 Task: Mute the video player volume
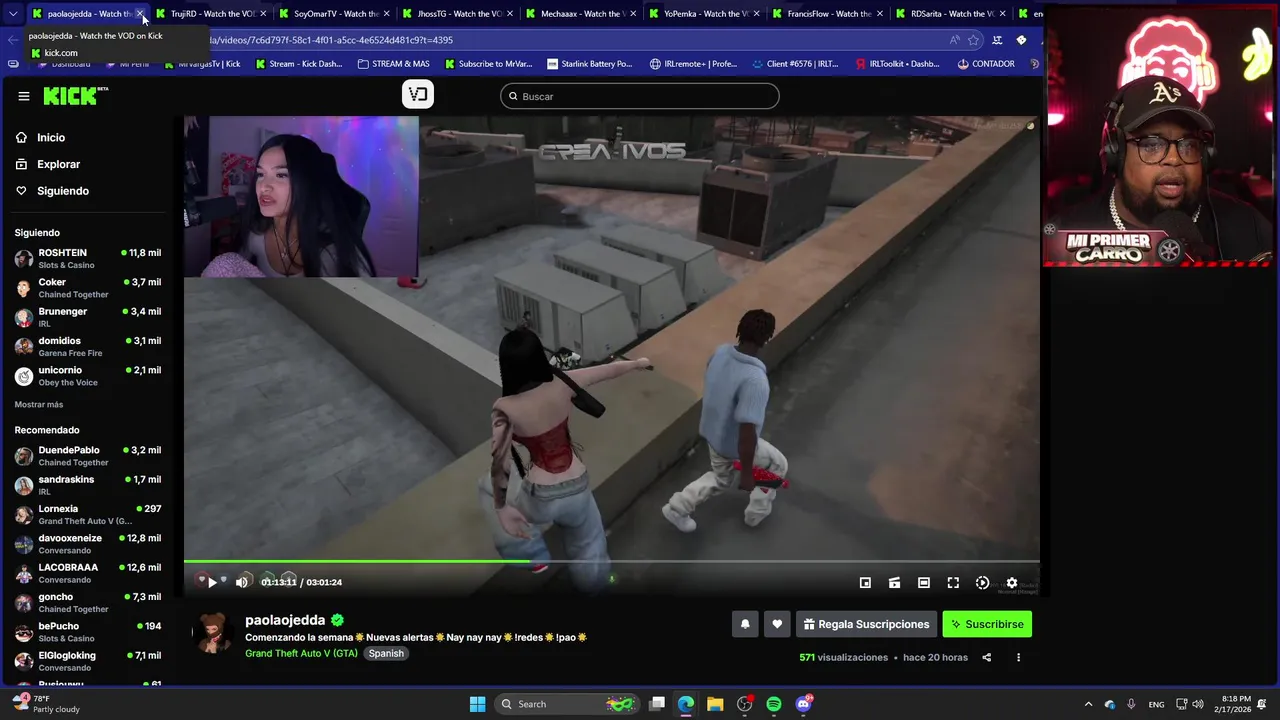click(241, 582)
